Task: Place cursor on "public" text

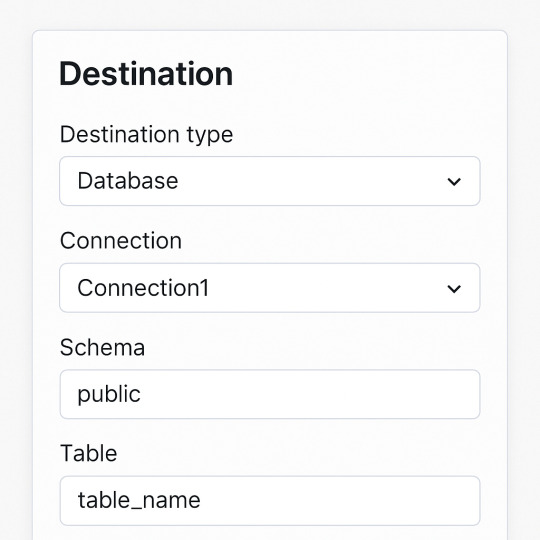Action: (x=109, y=394)
